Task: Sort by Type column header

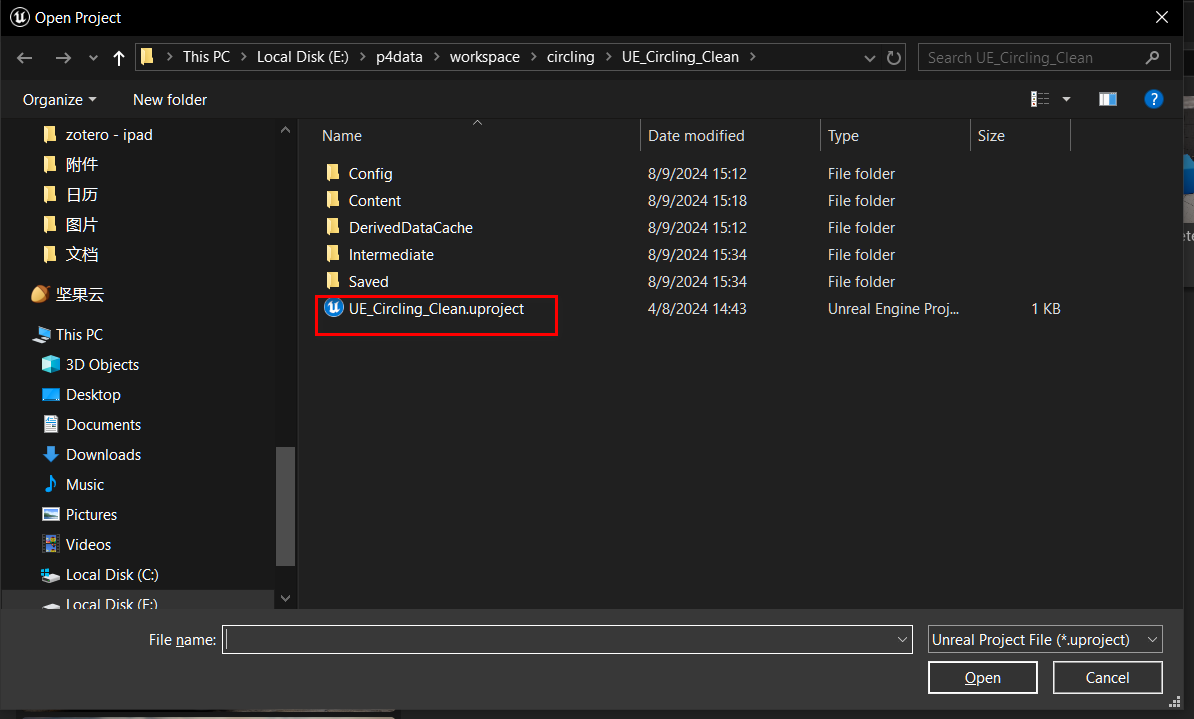Action: (843, 136)
